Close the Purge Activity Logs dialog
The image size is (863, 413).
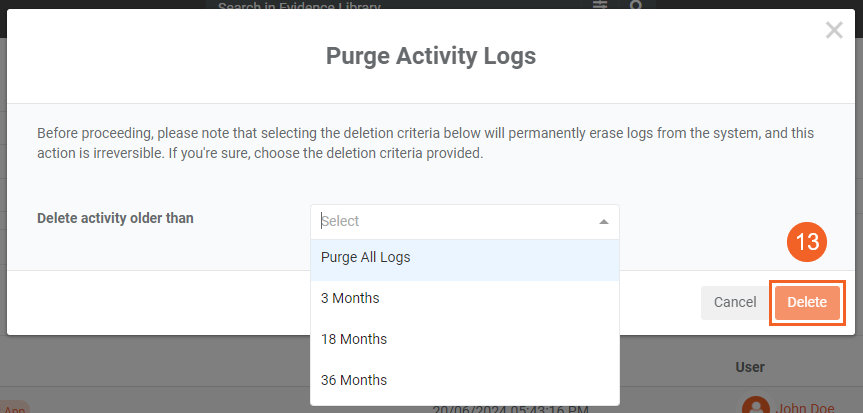[x=834, y=31]
